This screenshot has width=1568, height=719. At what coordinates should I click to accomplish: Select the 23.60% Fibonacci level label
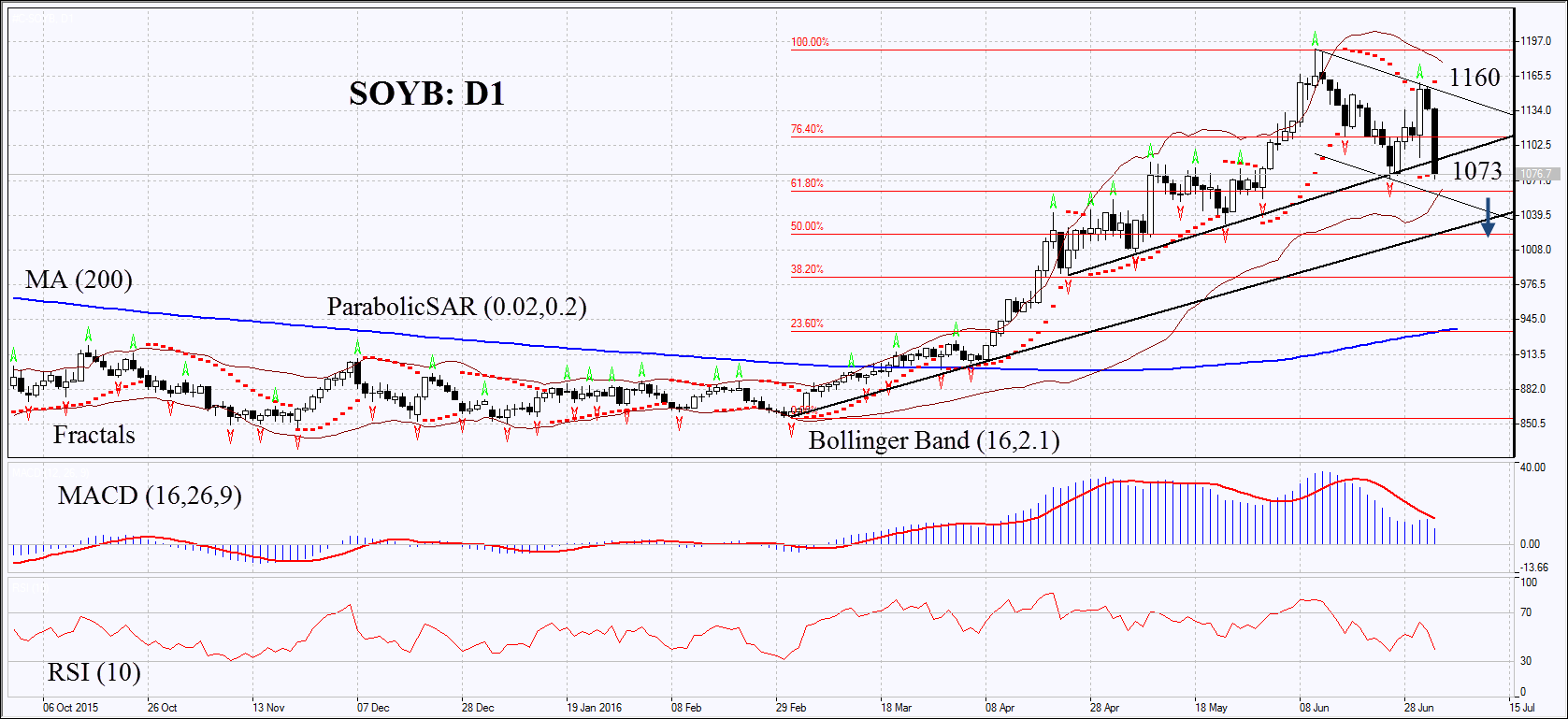(x=807, y=324)
